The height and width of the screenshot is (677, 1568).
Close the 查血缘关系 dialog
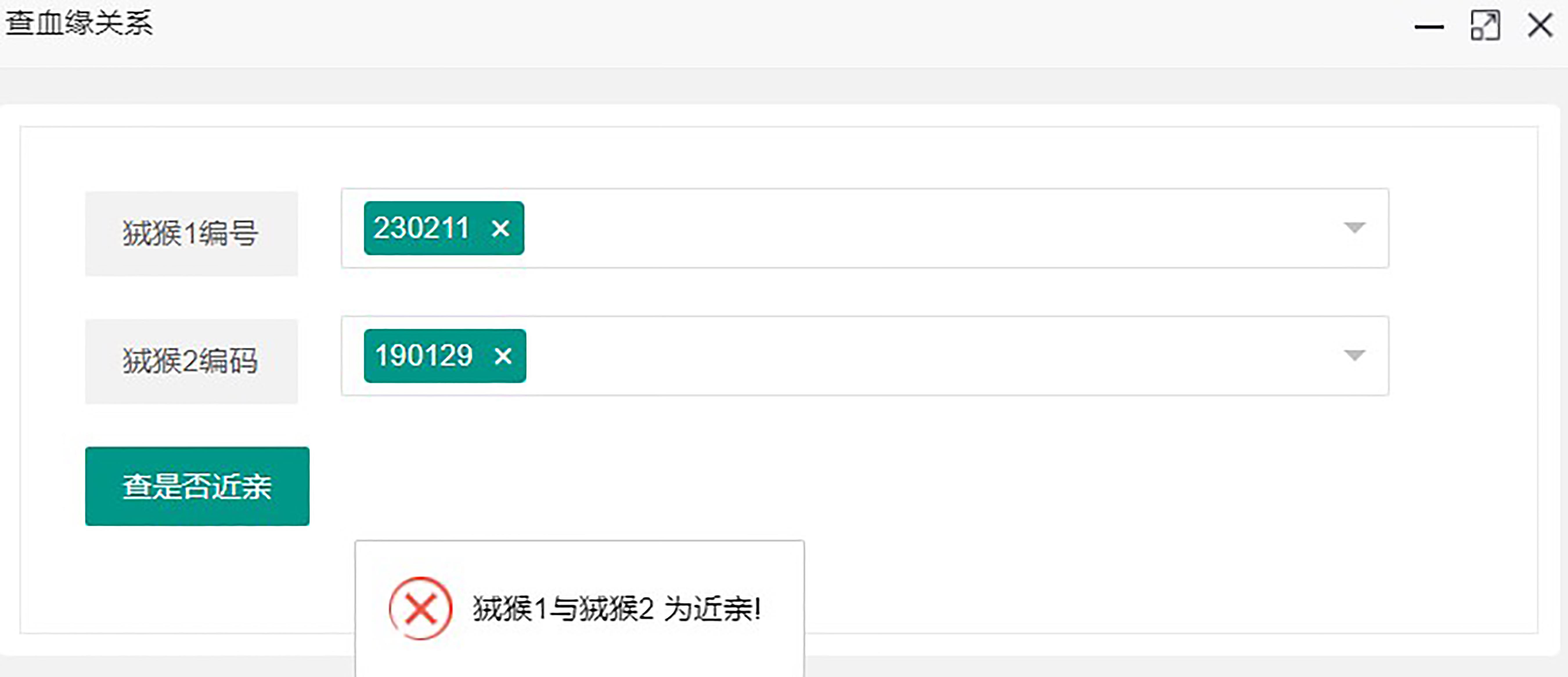point(1540,26)
